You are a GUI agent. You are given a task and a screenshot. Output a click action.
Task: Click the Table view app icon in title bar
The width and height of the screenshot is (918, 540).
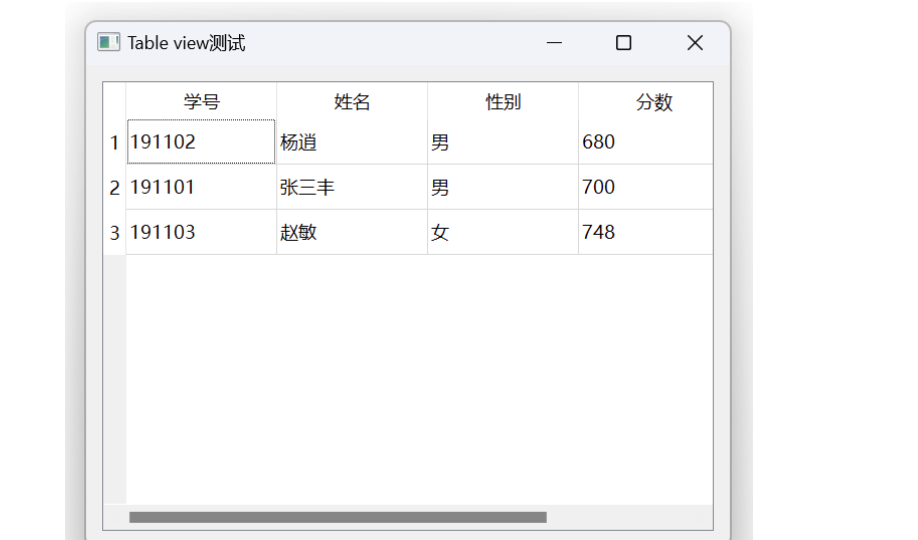pyautogui.click(x=108, y=42)
